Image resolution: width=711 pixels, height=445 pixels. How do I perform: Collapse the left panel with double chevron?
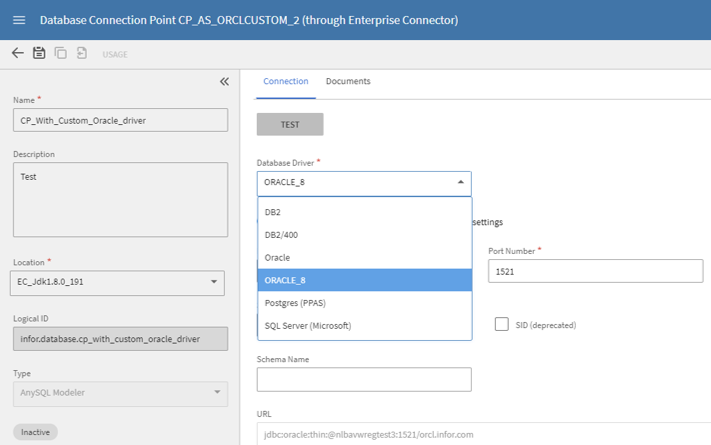[x=224, y=82]
